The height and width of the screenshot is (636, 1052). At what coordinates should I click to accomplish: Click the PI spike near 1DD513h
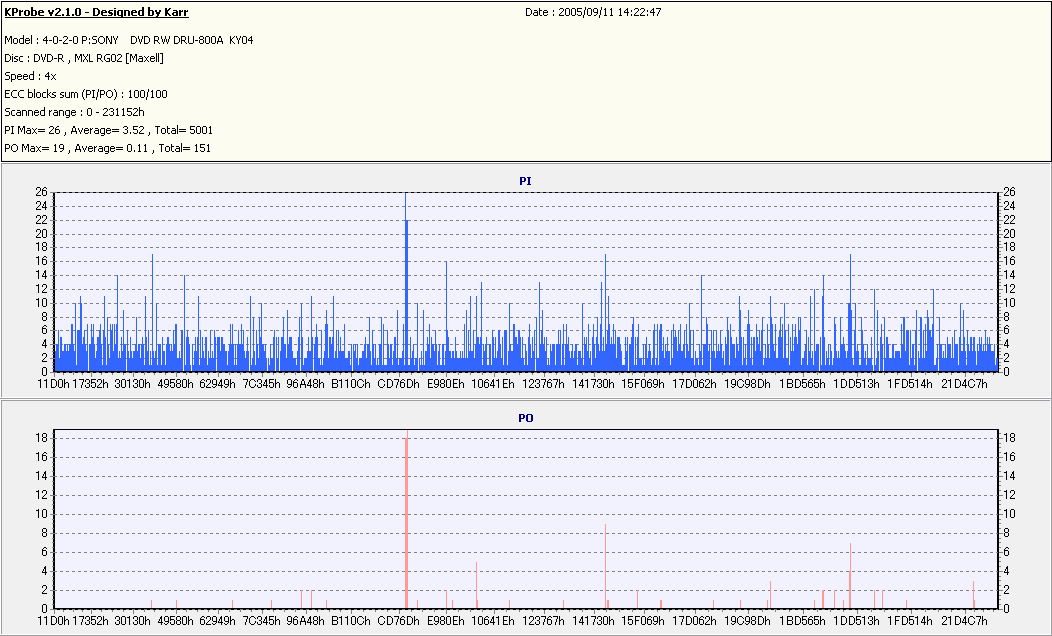click(x=851, y=313)
